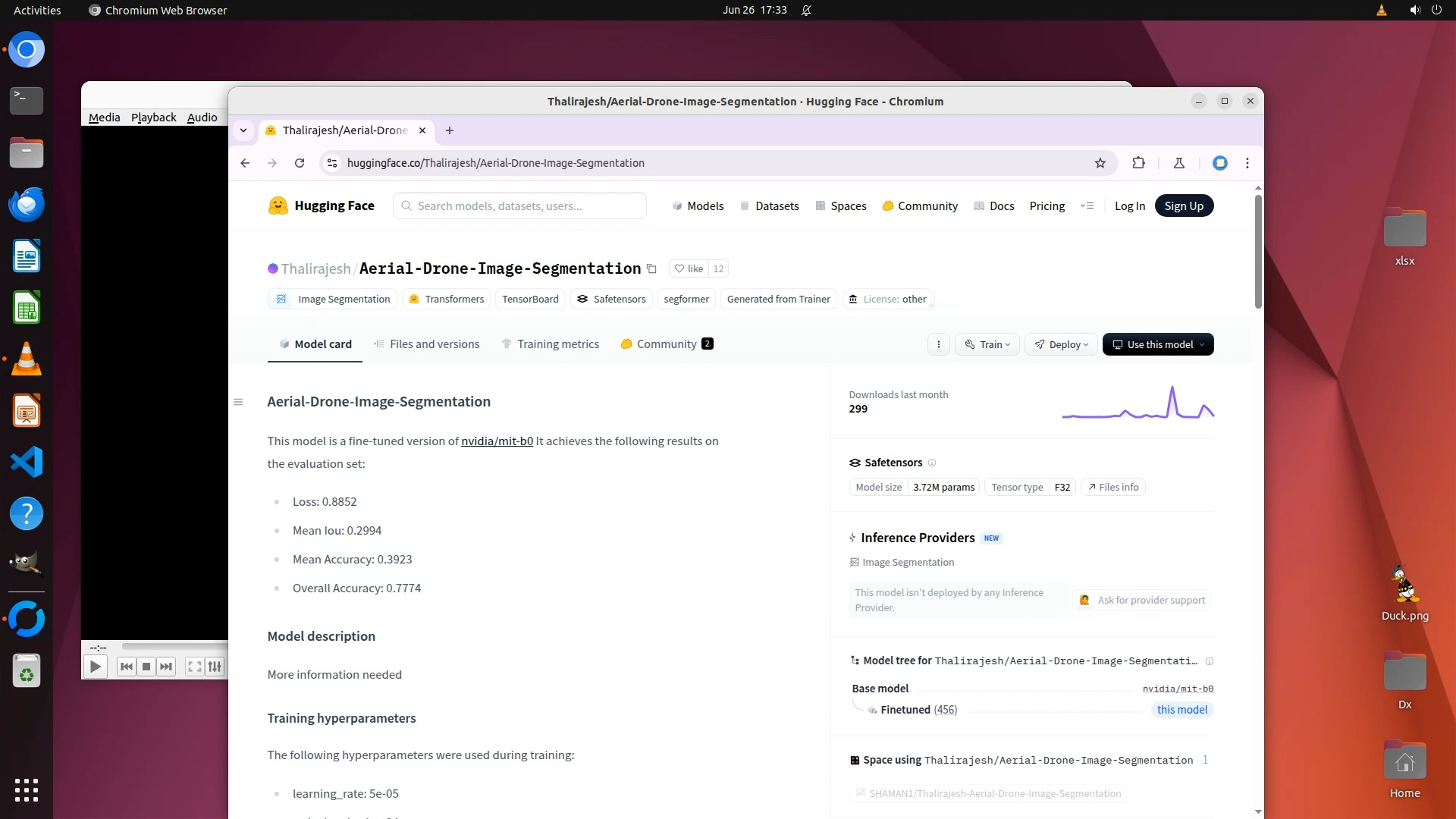
Task: Copy model name with clipboard icon
Action: [651, 268]
